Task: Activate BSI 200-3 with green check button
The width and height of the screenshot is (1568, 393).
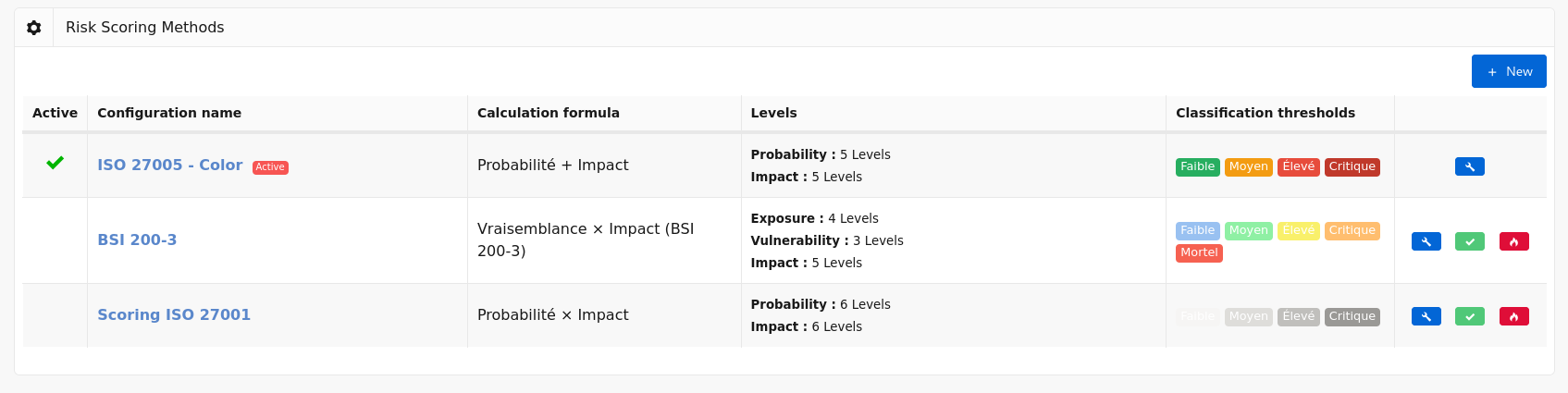Action: 1469,241
